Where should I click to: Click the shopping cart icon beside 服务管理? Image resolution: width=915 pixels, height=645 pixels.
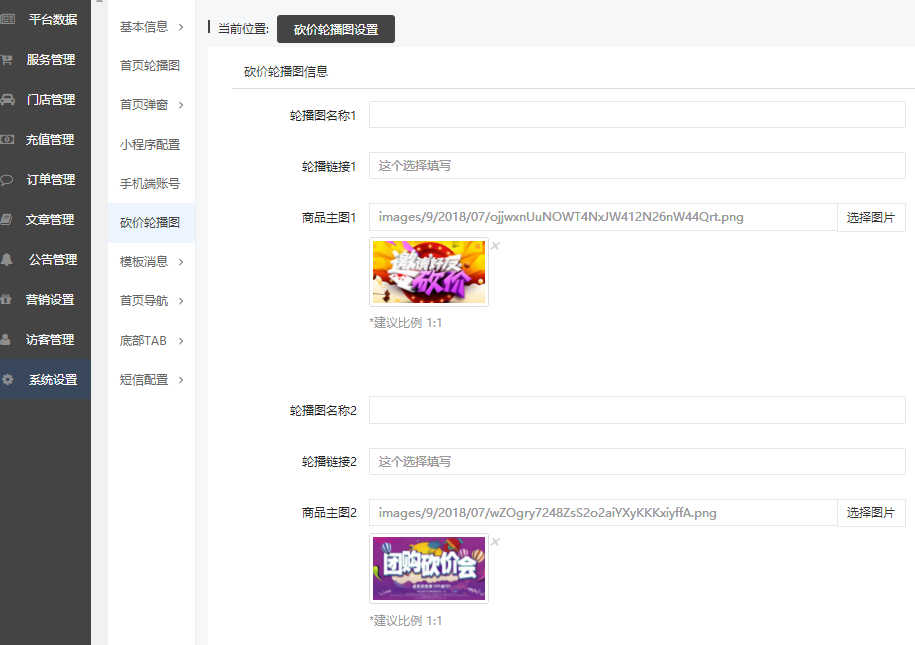pos(6,60)
